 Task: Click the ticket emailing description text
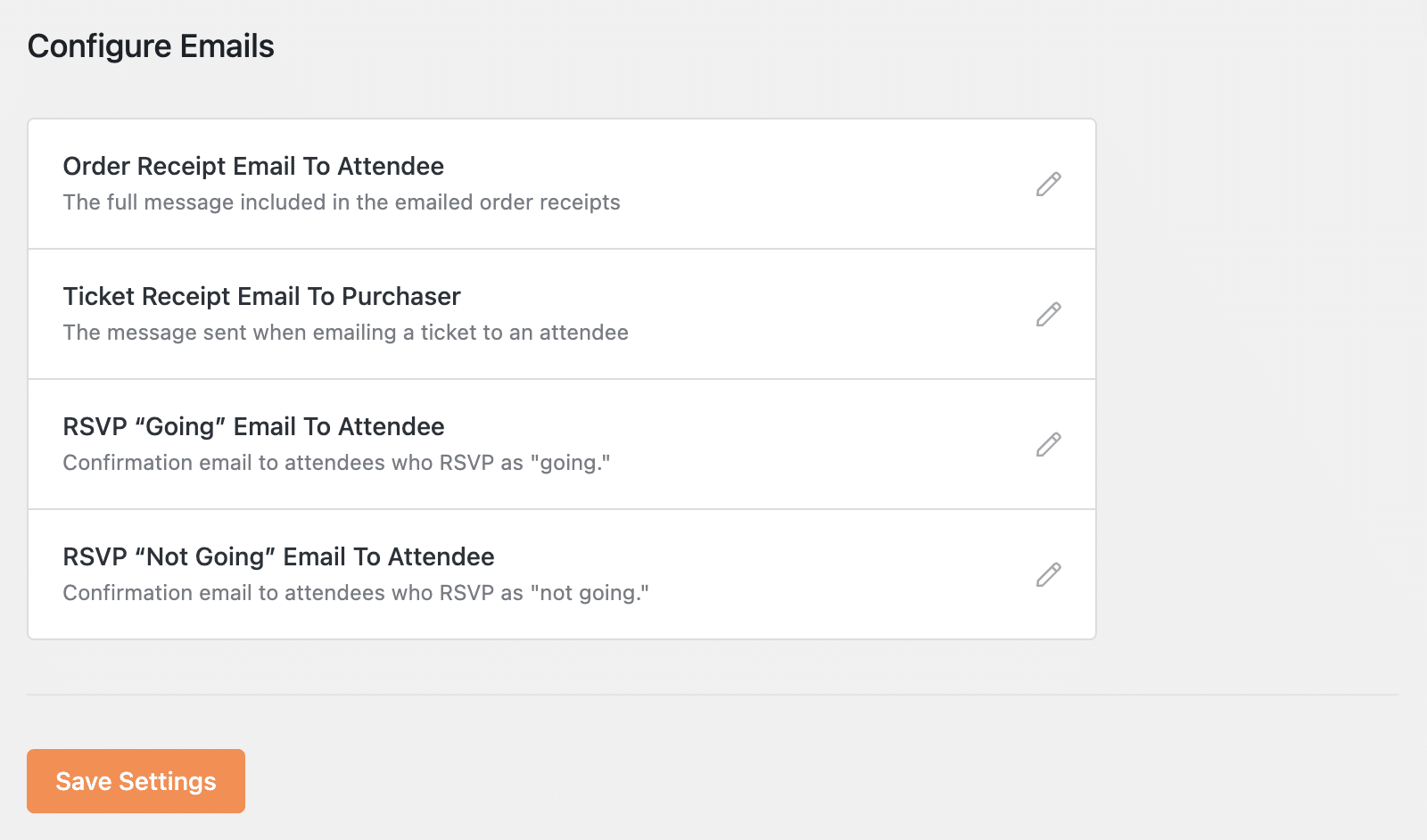tap(345, 333)
